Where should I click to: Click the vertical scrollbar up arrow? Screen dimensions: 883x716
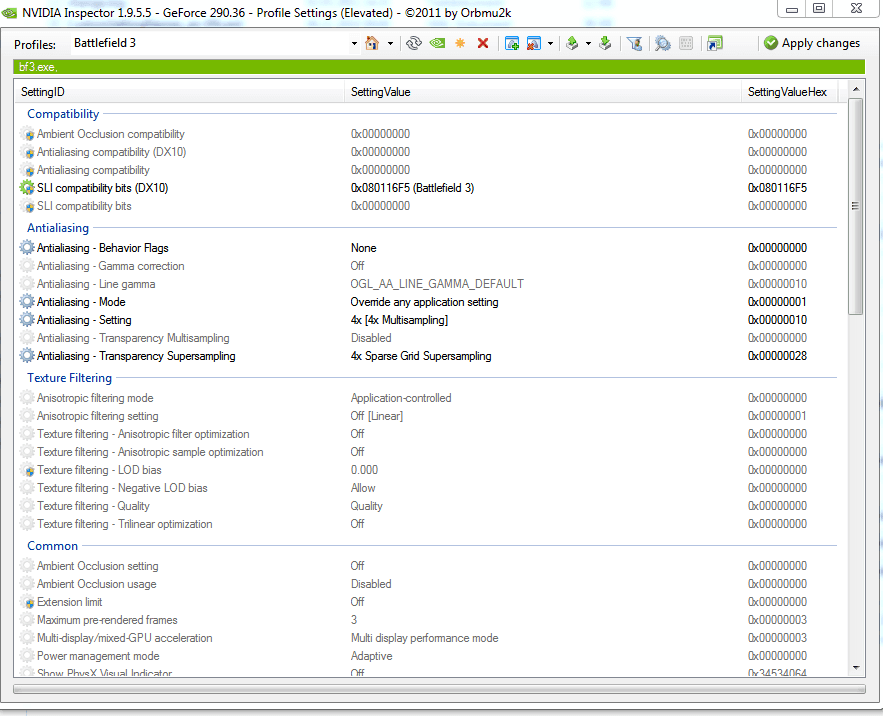(x=856, y=90)
